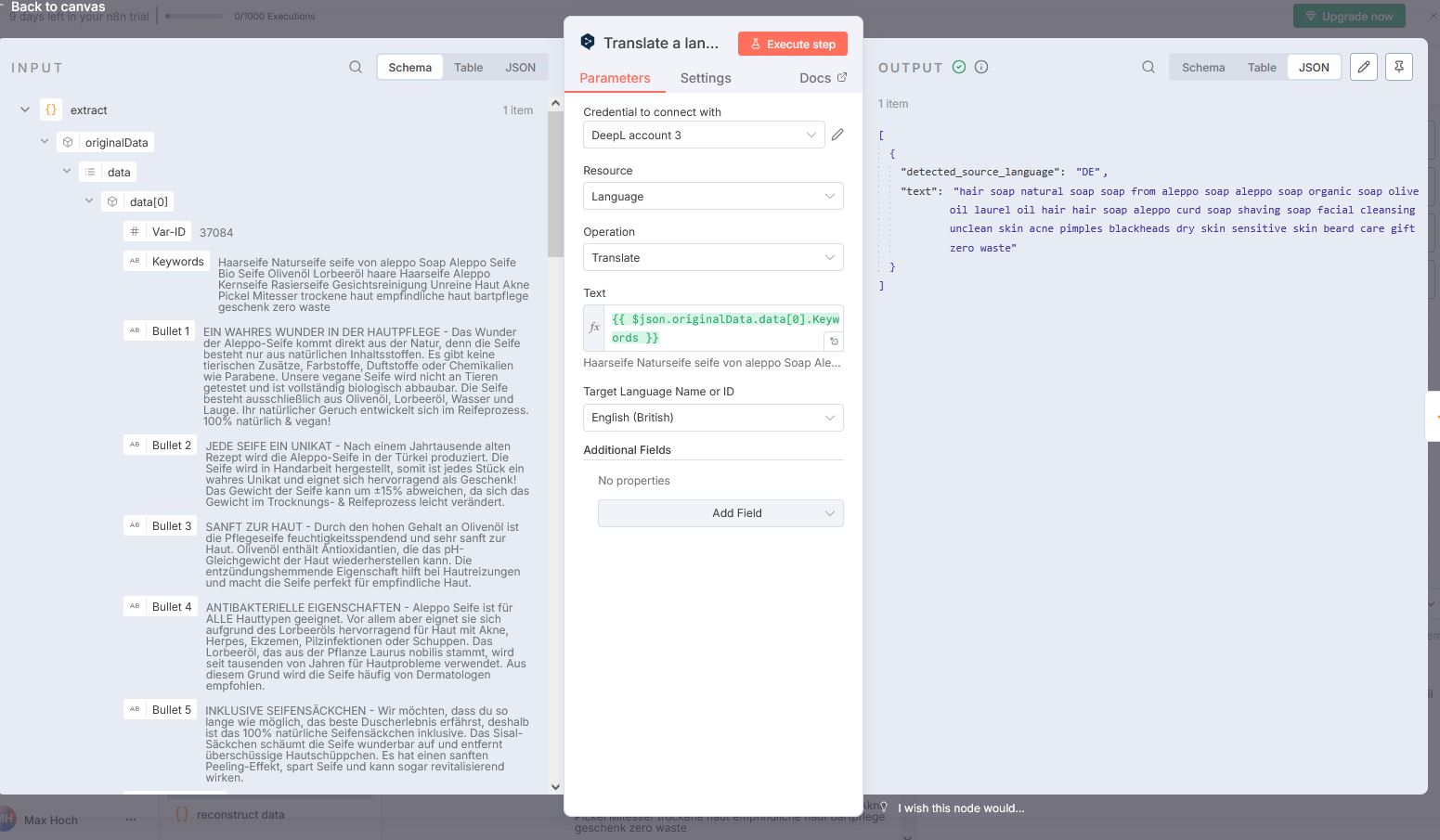
Task: Open the Resource dropdown
Action: tap(713, 196)
